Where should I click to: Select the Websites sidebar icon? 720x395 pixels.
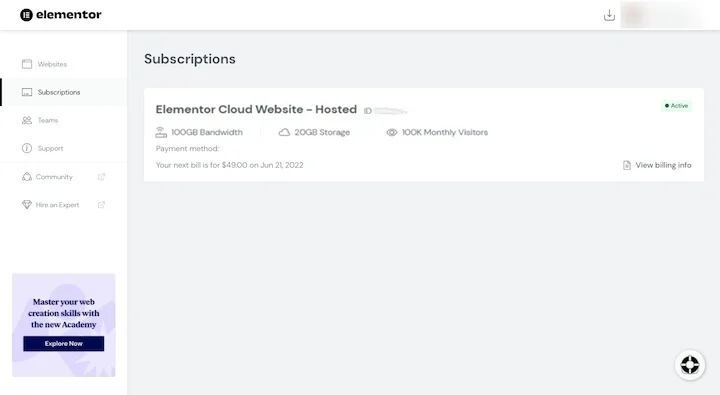click(27, 64)
